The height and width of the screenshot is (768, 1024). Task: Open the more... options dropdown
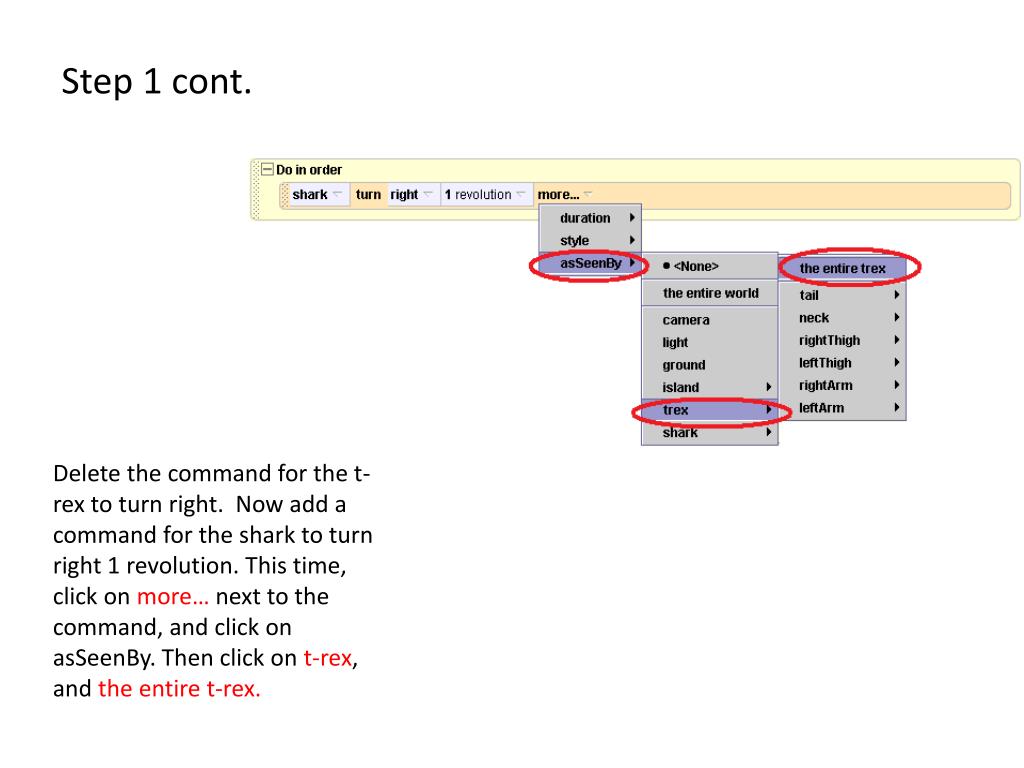click(564, 195)
